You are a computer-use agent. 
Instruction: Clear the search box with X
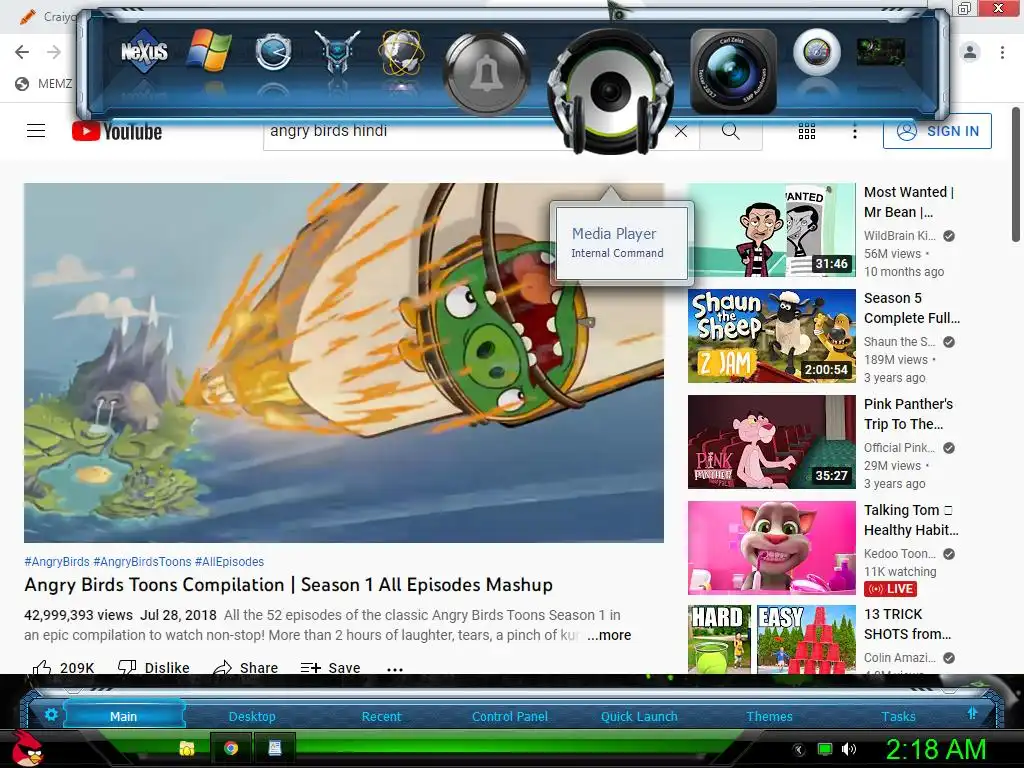(x=680, y=131)
